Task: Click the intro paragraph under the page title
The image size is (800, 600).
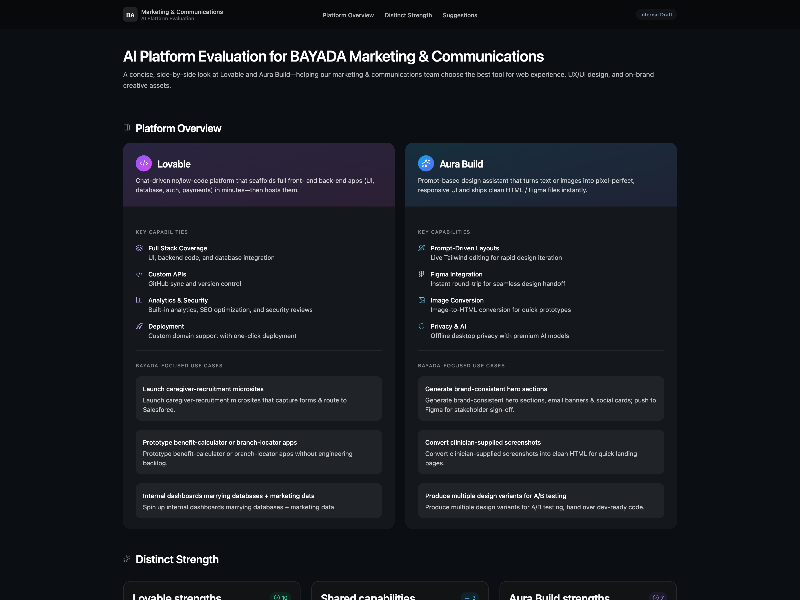Action: [x=388, y=80]
